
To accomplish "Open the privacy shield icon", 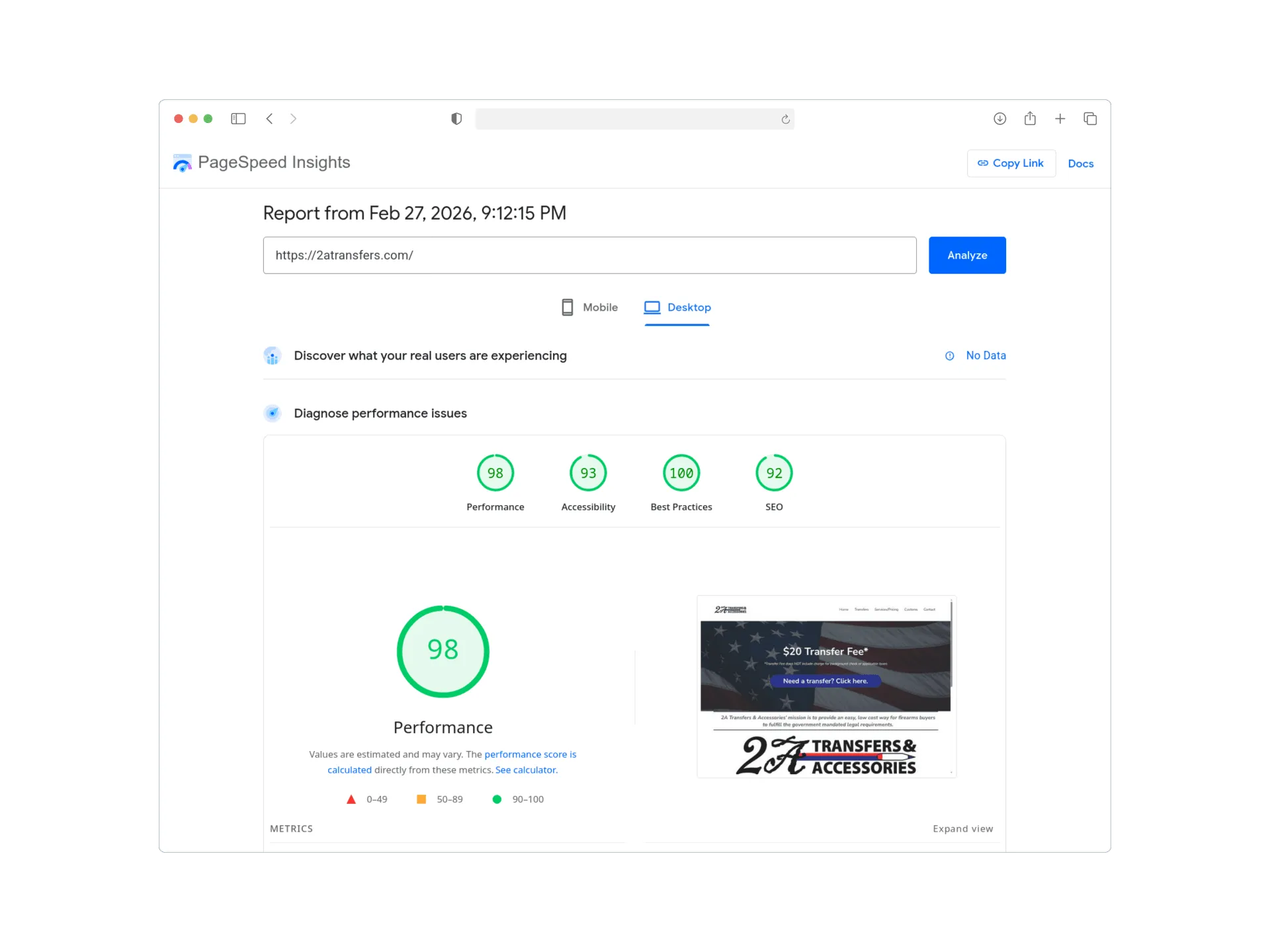I will click(456, 118).
